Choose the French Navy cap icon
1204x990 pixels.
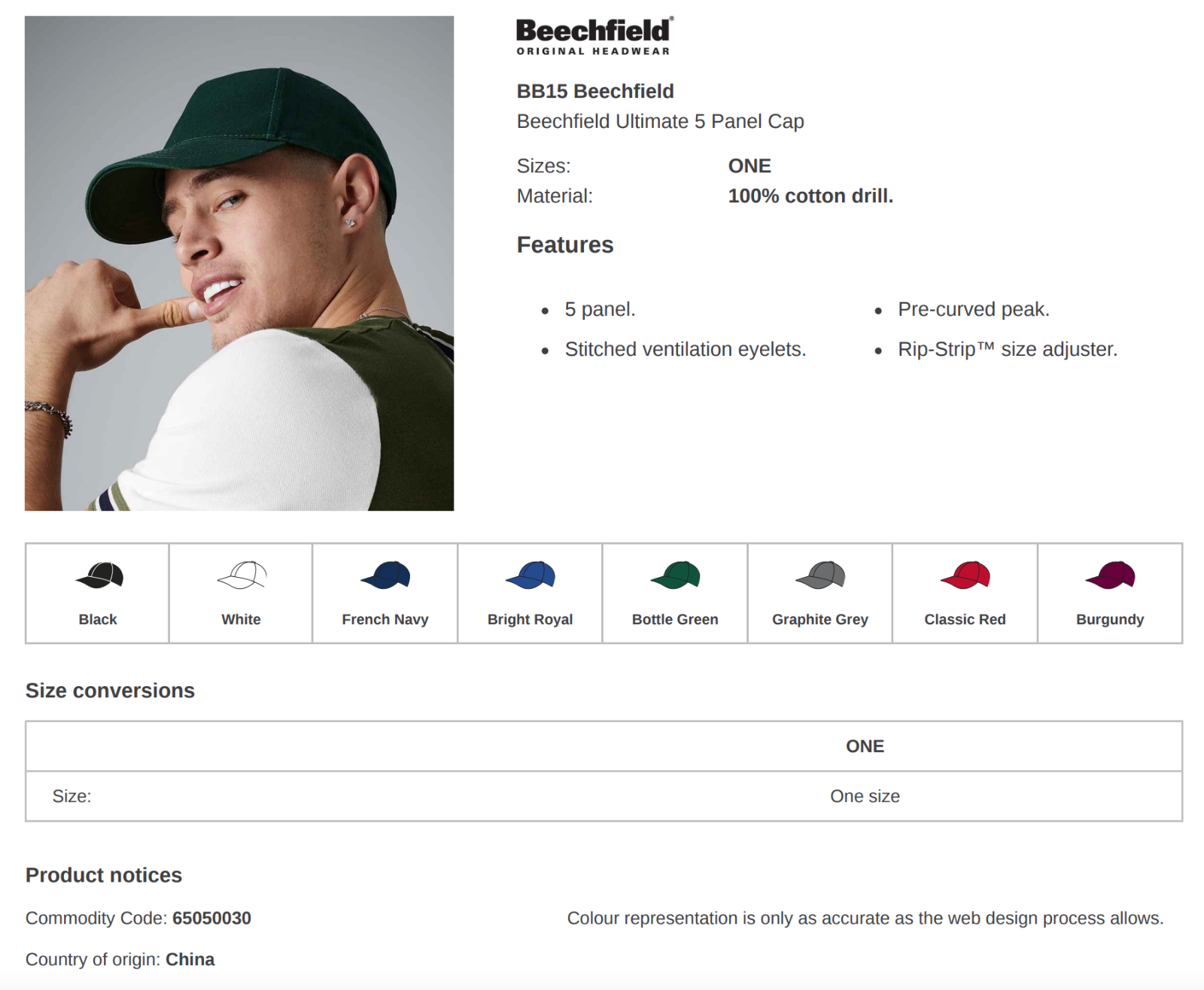coord(385,575)
